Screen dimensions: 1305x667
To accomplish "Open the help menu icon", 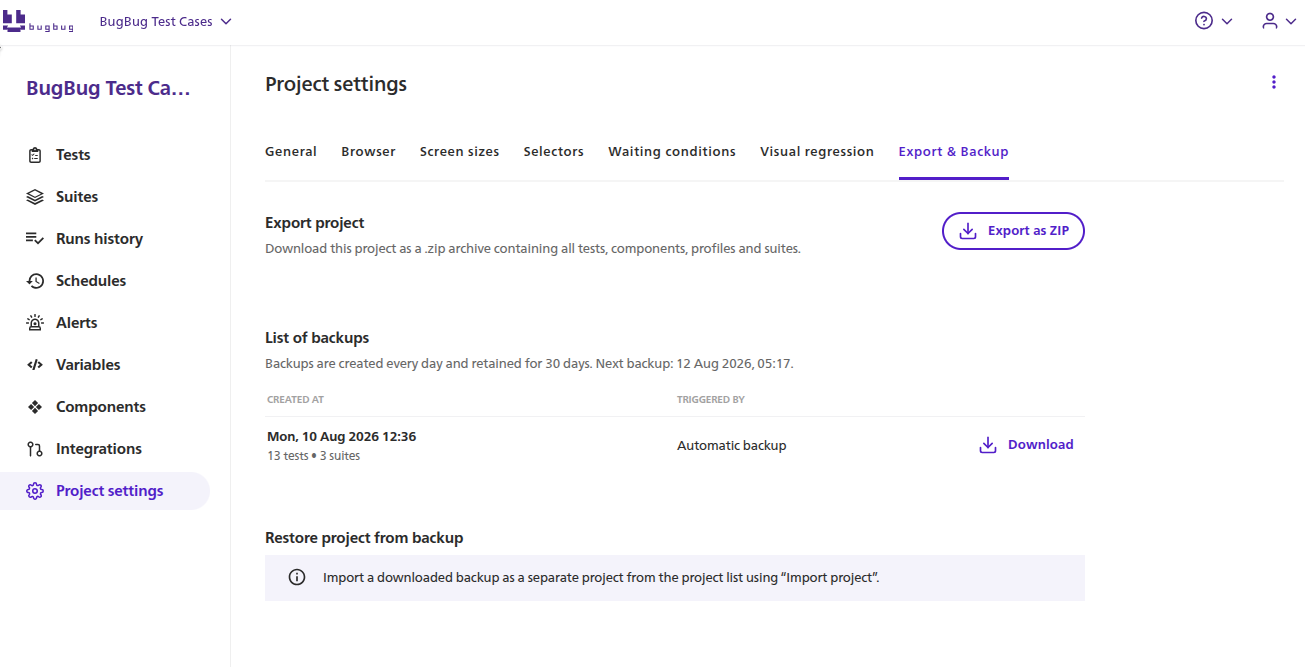I will pyautogui.click(x=1204, y=21).
